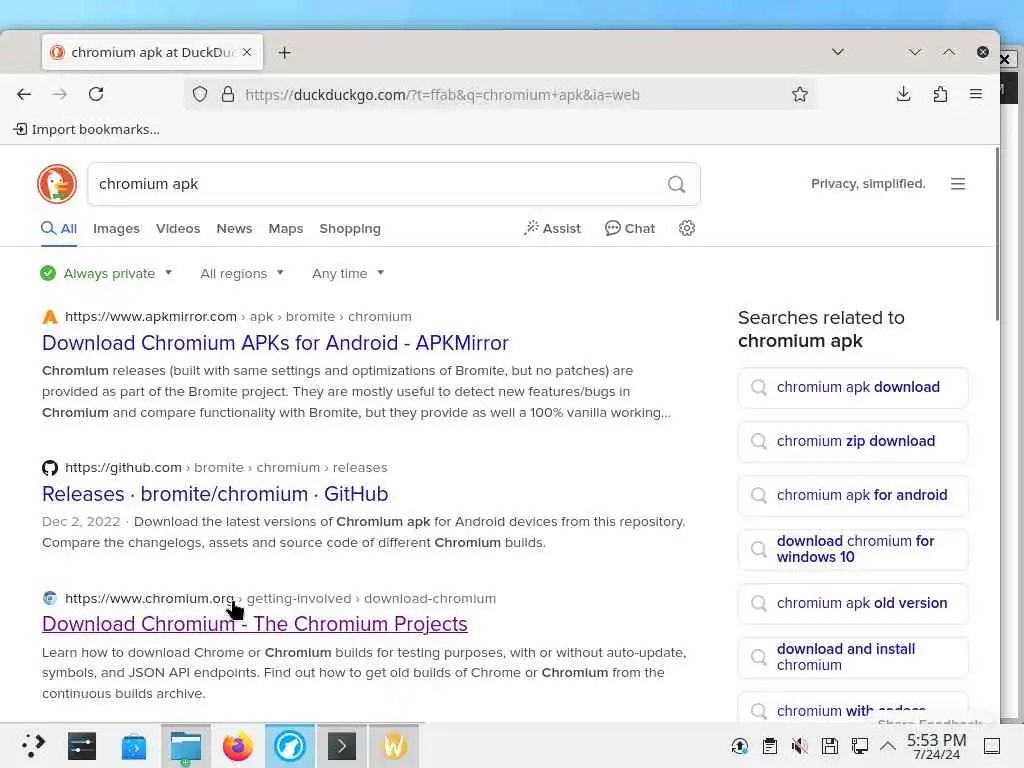Open the Assist feature
Screen dimensions: 1024x768
(x=552, y=229)
